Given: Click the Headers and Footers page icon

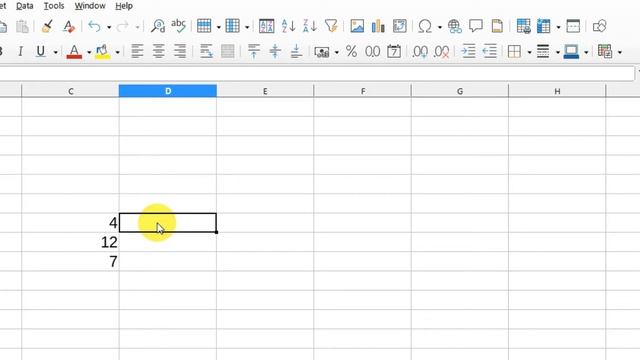Looking at the screenshot, I should tap(497, 26).
